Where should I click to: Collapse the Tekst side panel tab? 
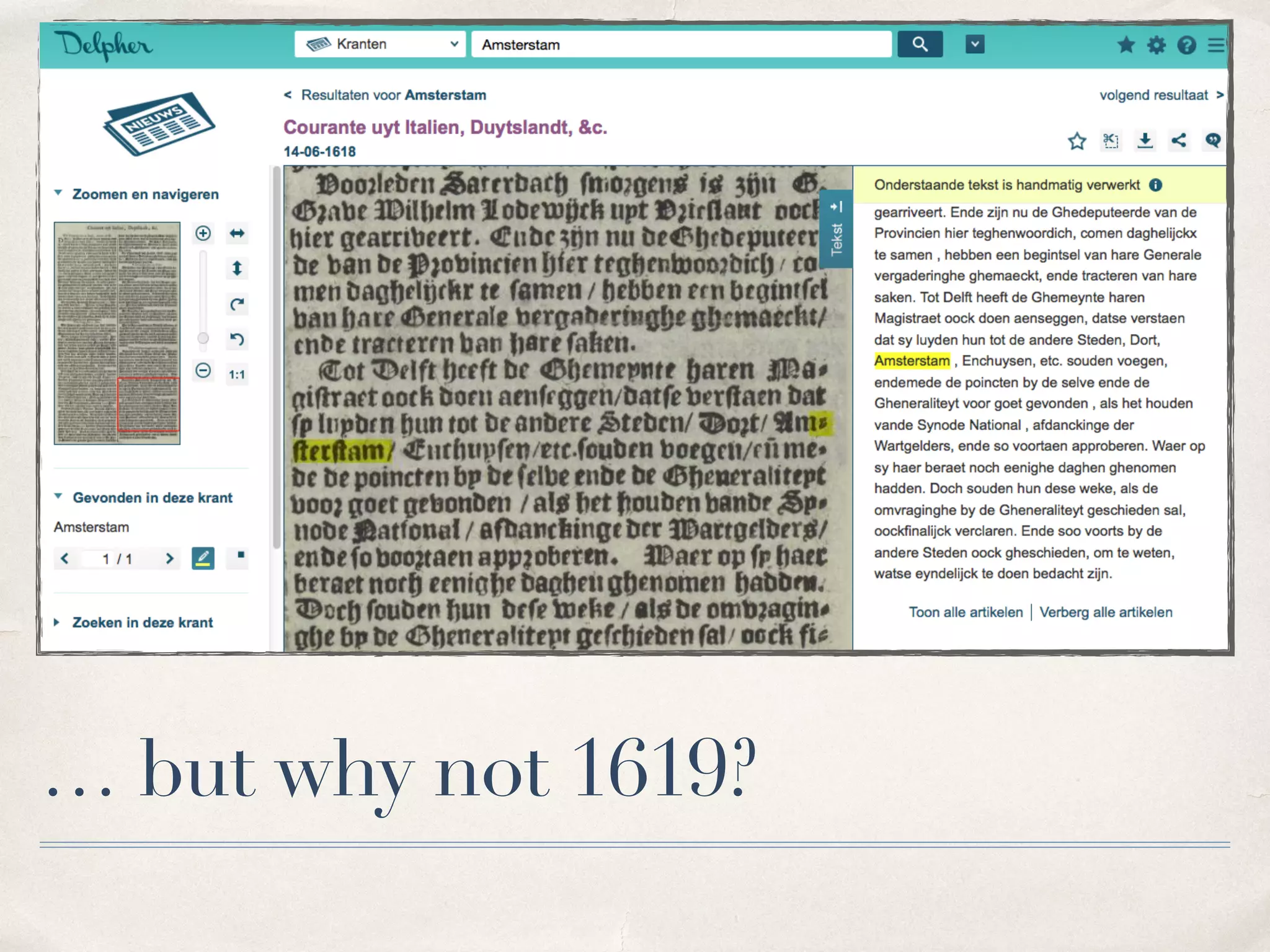point(836,229)
